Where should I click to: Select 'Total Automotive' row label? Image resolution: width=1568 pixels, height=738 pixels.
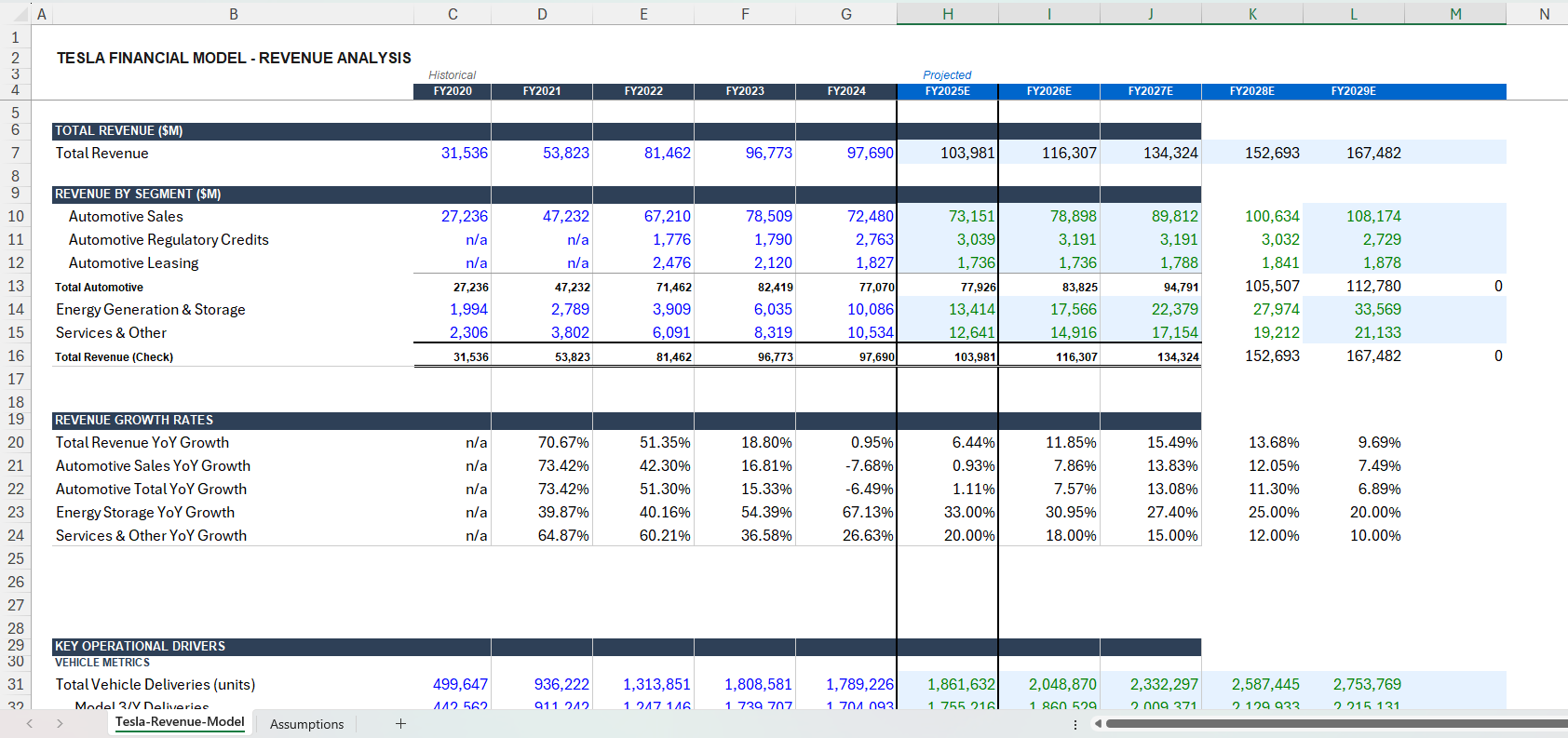(x=99, y=288)
